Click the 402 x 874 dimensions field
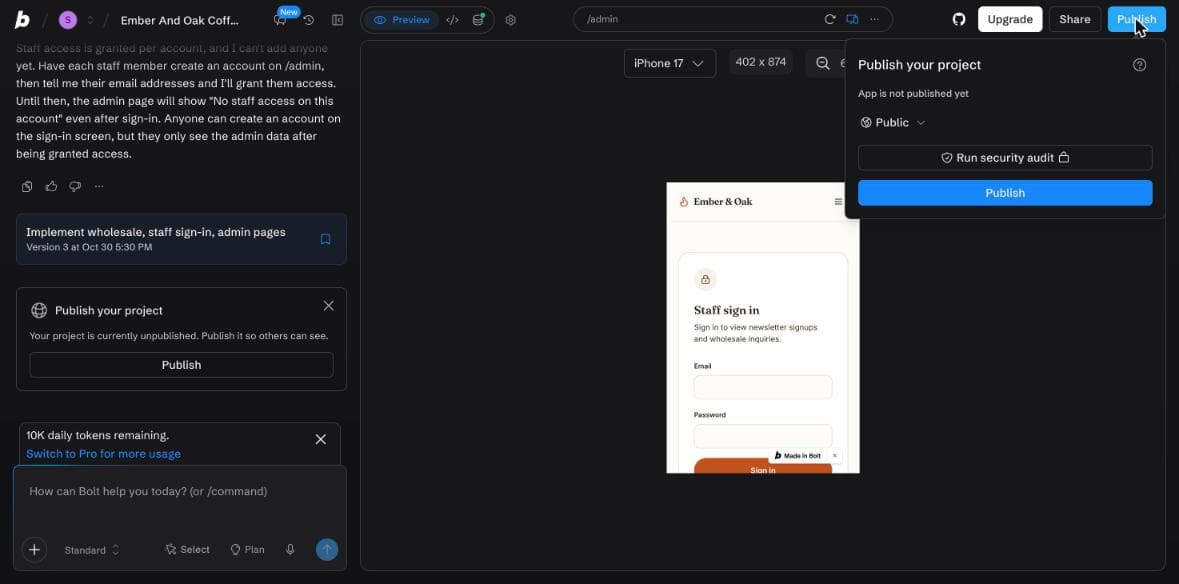Viewport: 1179px width, 584px height. (x=761, y=62)
